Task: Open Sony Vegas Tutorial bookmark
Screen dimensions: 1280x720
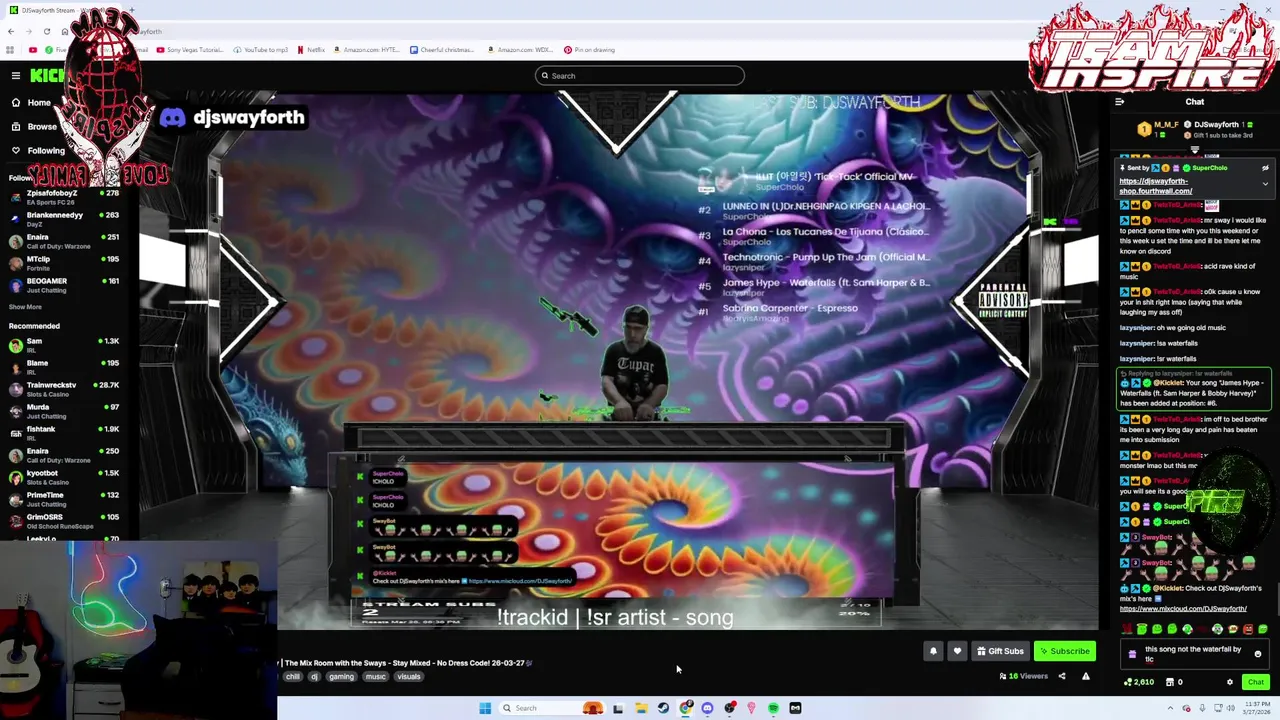Action: tap(190, 50)
